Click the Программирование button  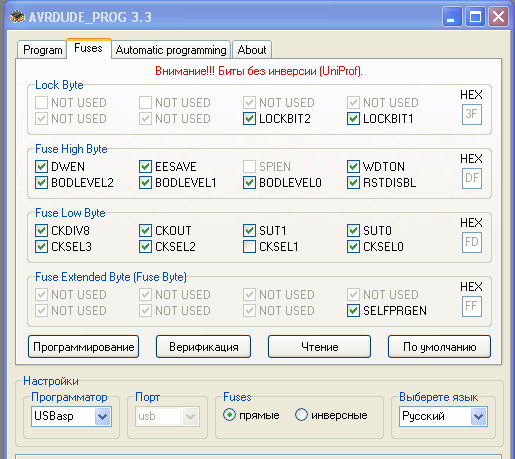(x=83, y=347)
